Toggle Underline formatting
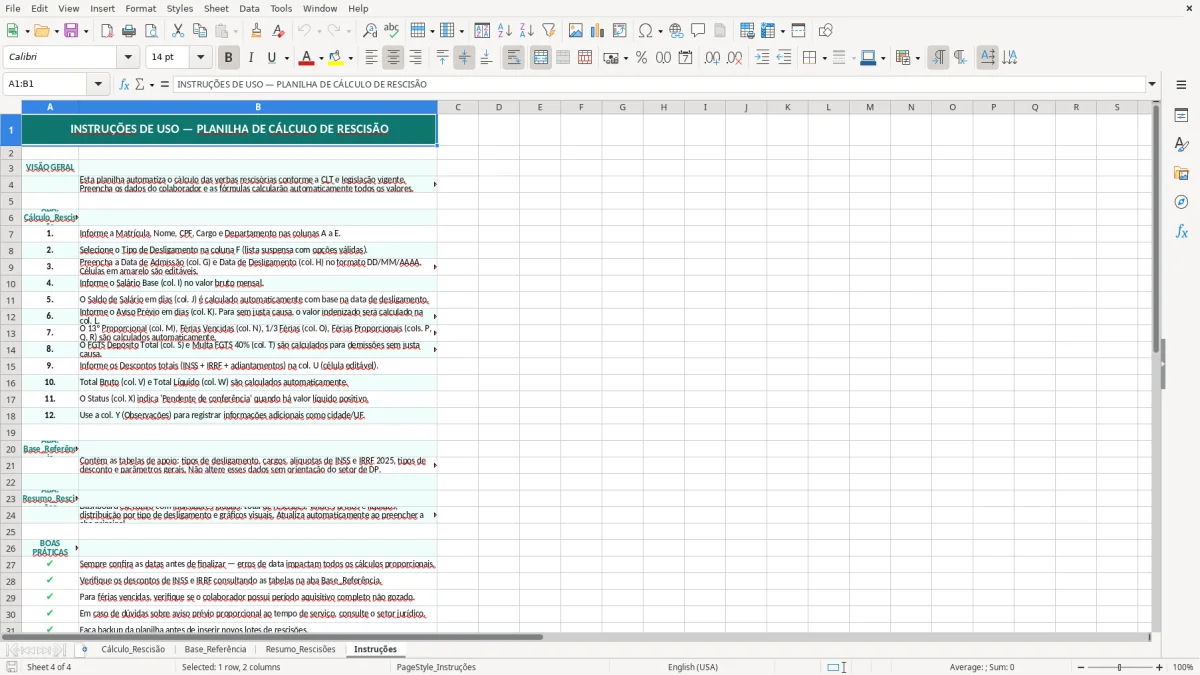The width and height of the screenshot is (1200, 675). pyautogui.click(x=271, y=58)
